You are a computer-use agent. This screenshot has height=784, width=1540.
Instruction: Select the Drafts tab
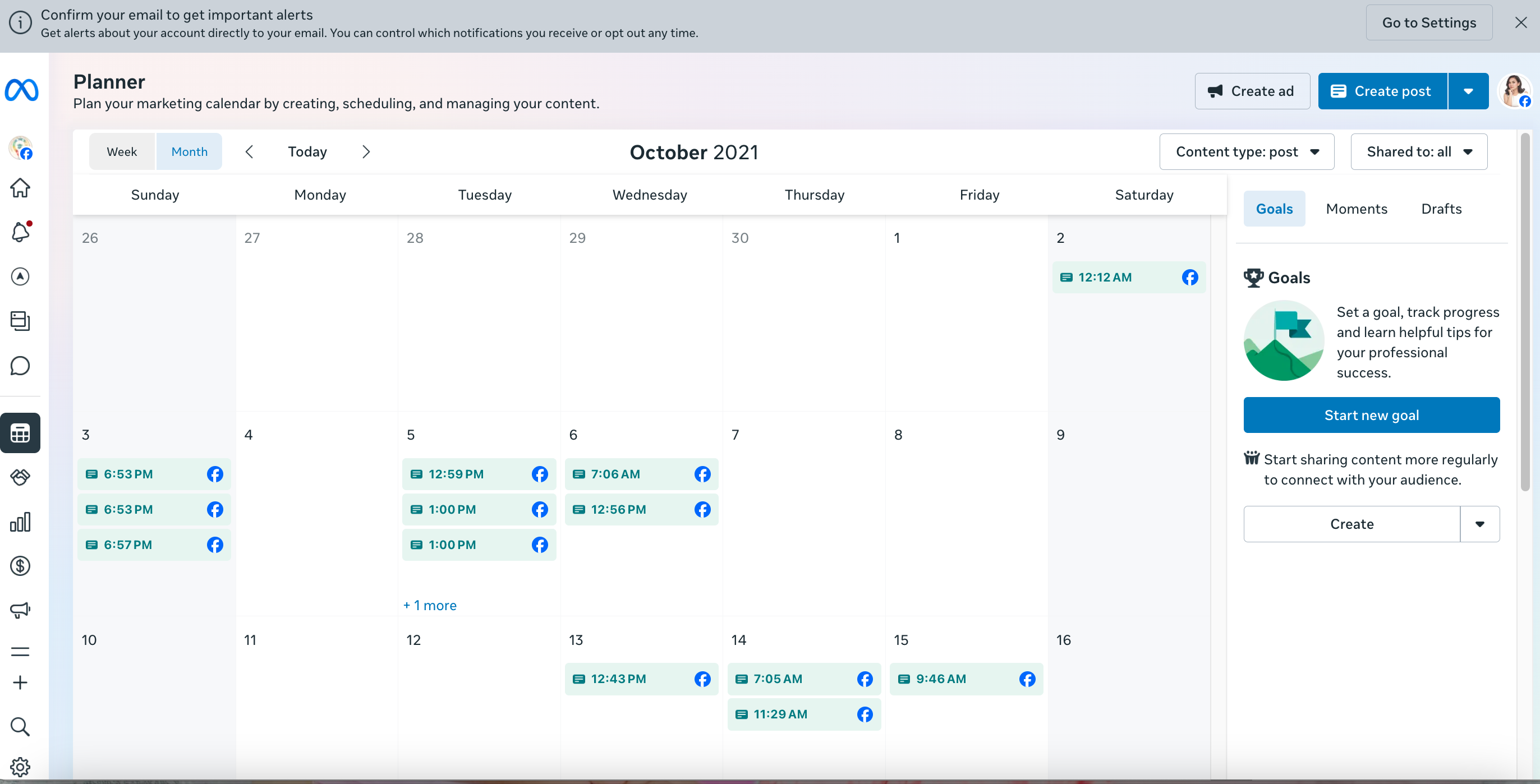[x=1441, y=209]
